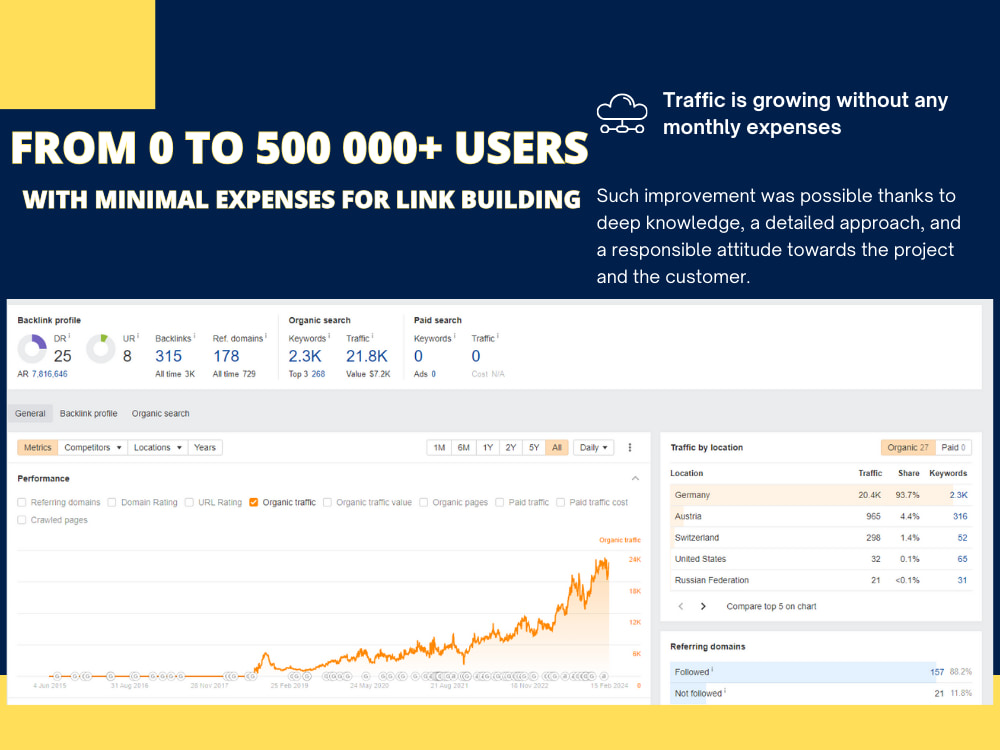
Task: Open the 21.8K organic traffic link
Action: (367, 356)
